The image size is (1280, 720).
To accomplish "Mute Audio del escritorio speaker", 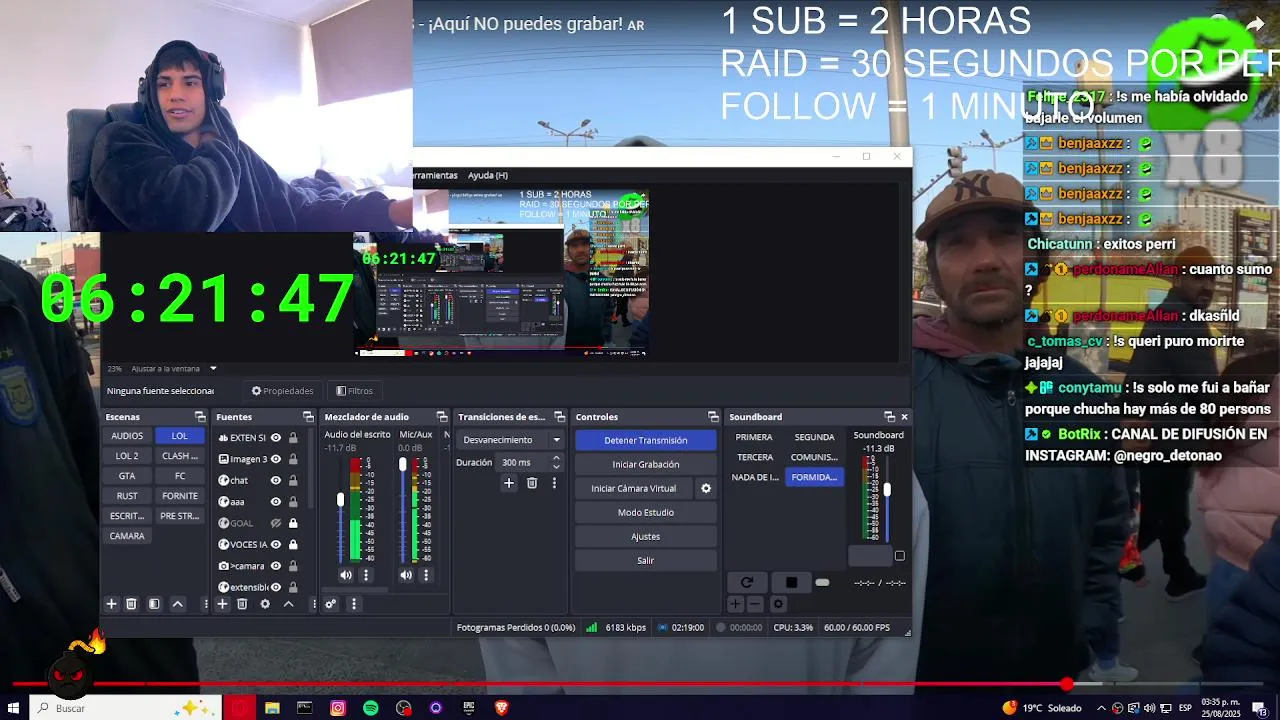I will click(x=346, y=575).
